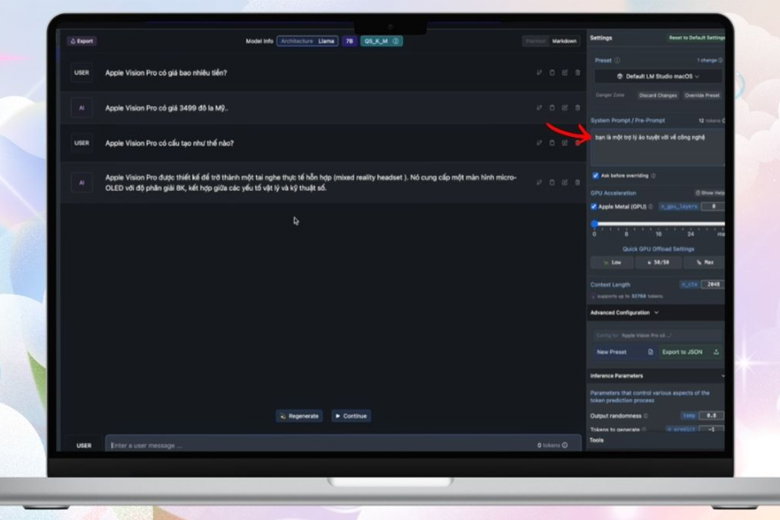Click the "Enter a user message" input box

(x=343, y=445)
